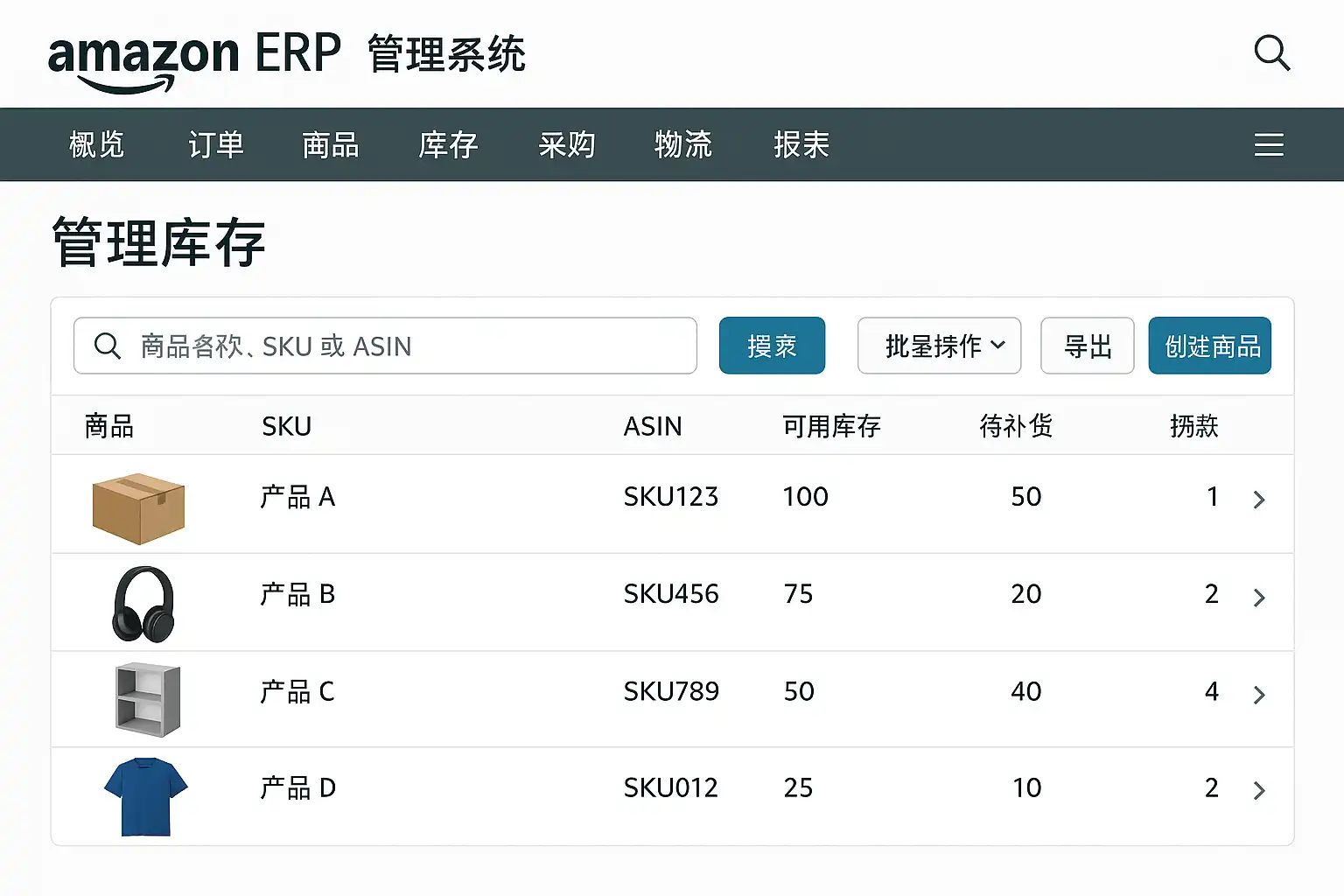1344x896 pixels.
Task: Expand the 产品 B row chevron
Action: pos(1259,598)
